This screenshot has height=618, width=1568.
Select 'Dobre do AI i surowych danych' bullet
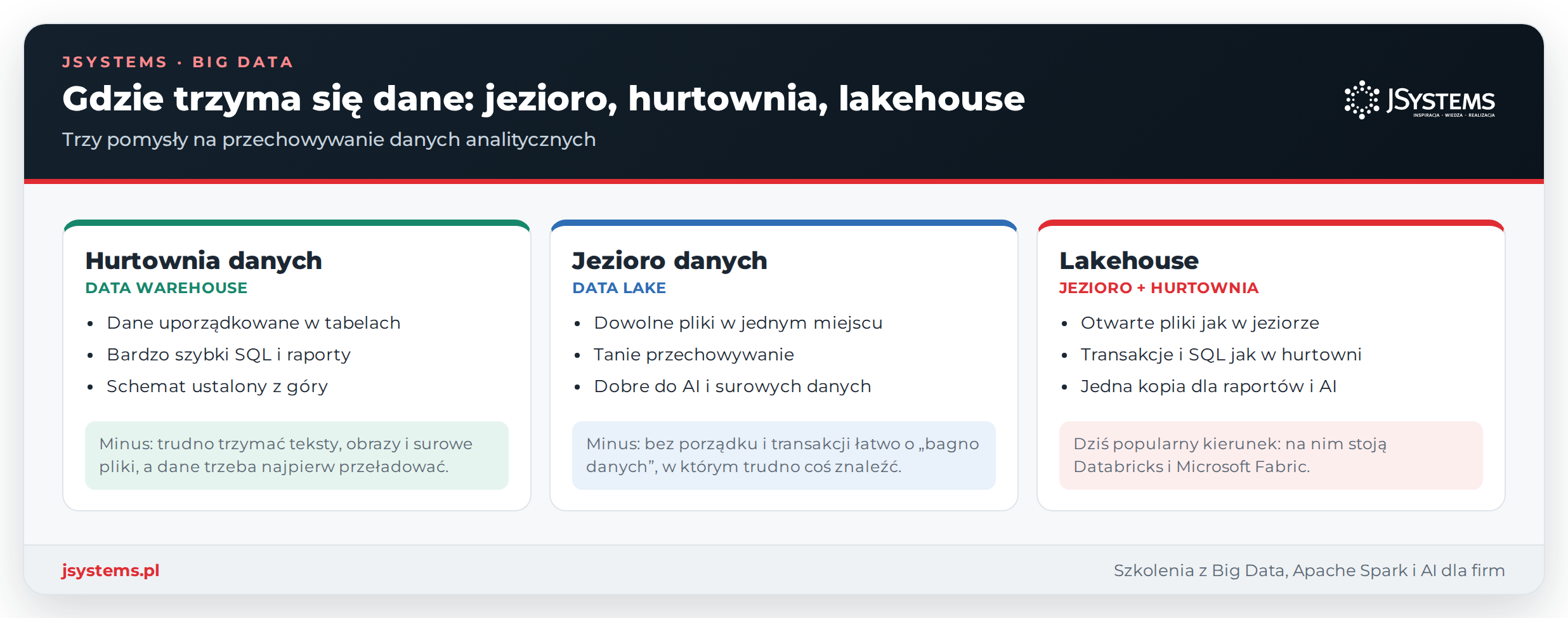point(733,386)
